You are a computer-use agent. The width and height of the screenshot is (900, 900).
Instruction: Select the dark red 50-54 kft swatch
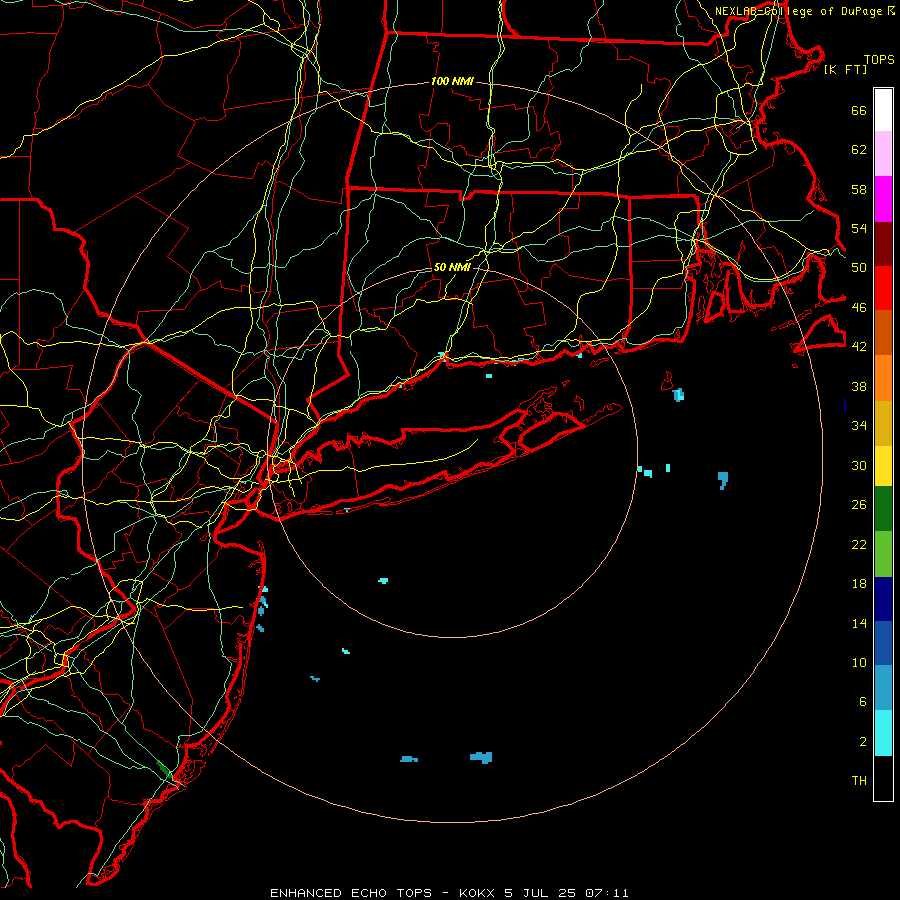click(883, 243)
